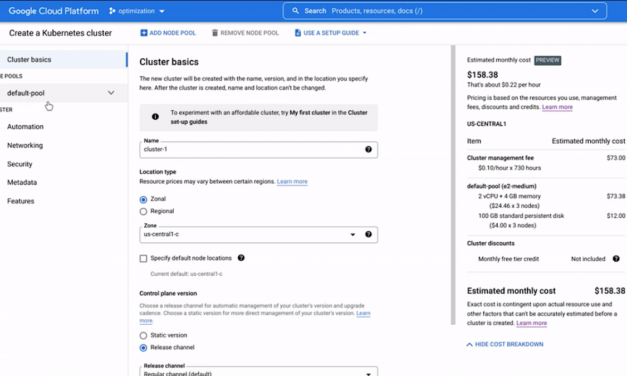Screen dimensions: 627x376
Task: Click Use a Setup Guide button
Action: [x=331, y=33]
